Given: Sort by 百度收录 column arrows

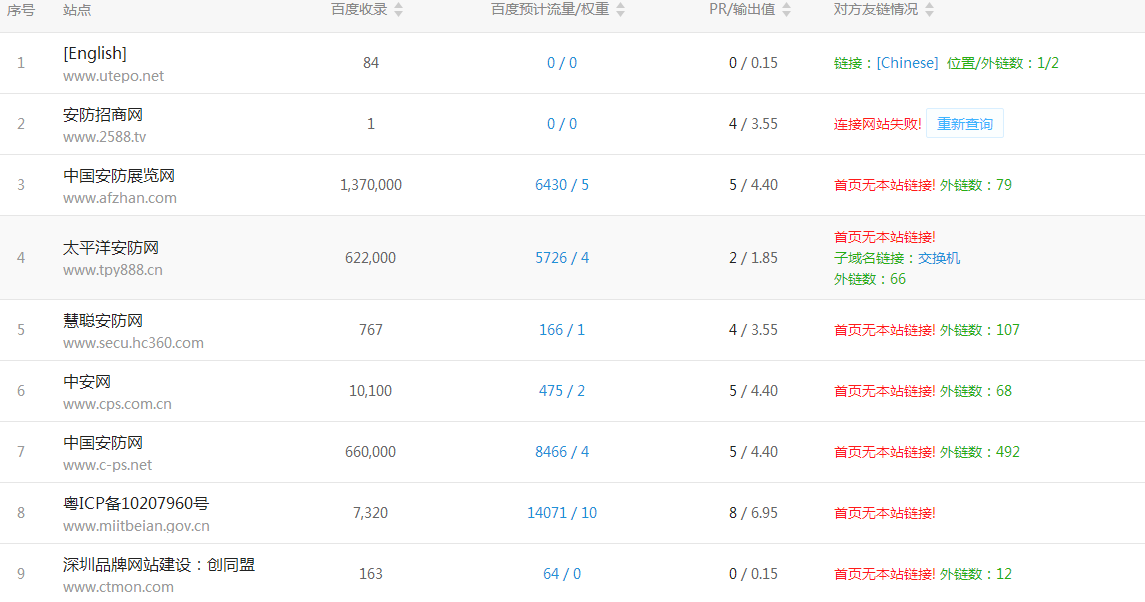Looking at the screenshot, I should (x=398, y=10).
